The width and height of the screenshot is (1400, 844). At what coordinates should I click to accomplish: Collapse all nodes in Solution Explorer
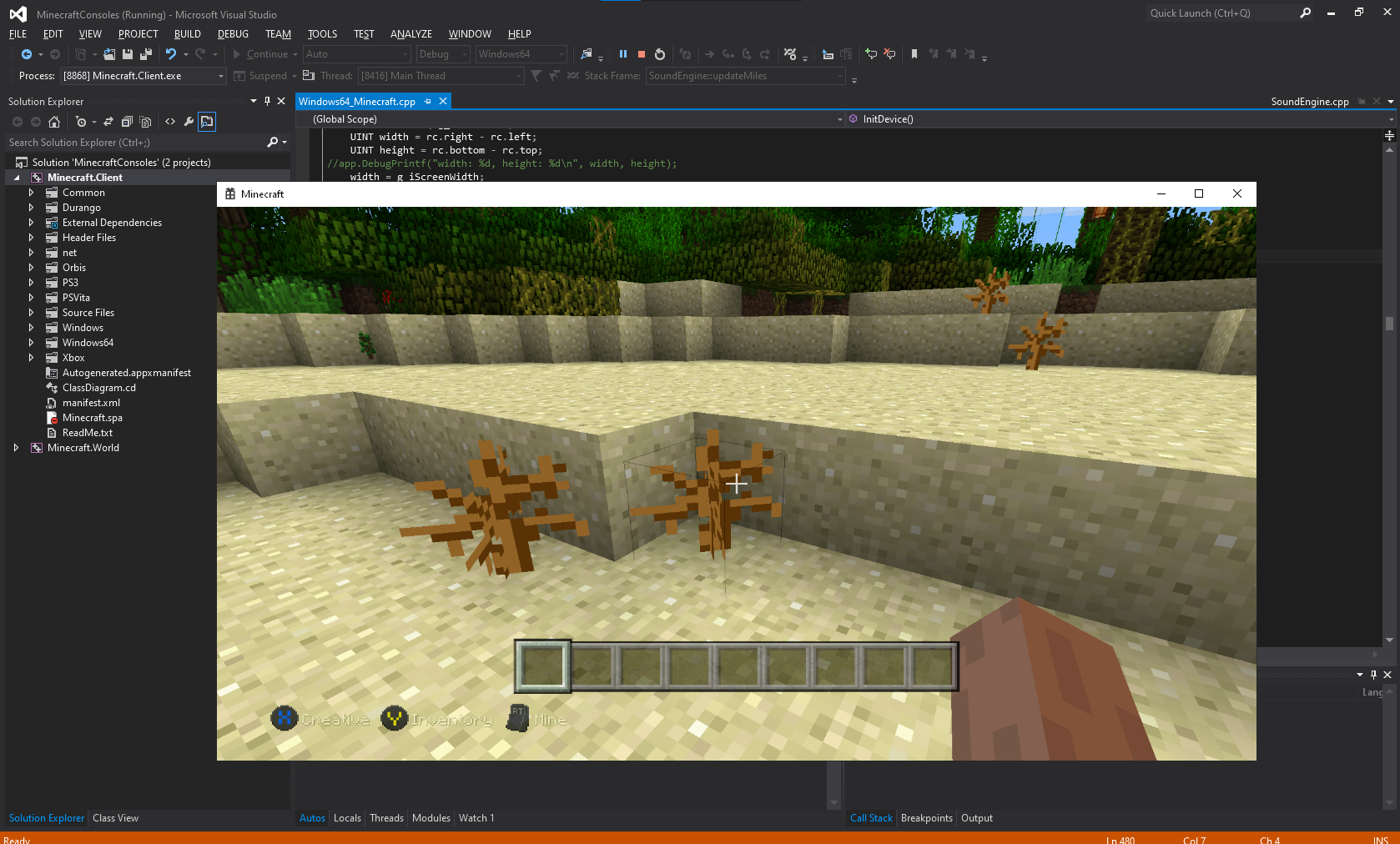127,122
